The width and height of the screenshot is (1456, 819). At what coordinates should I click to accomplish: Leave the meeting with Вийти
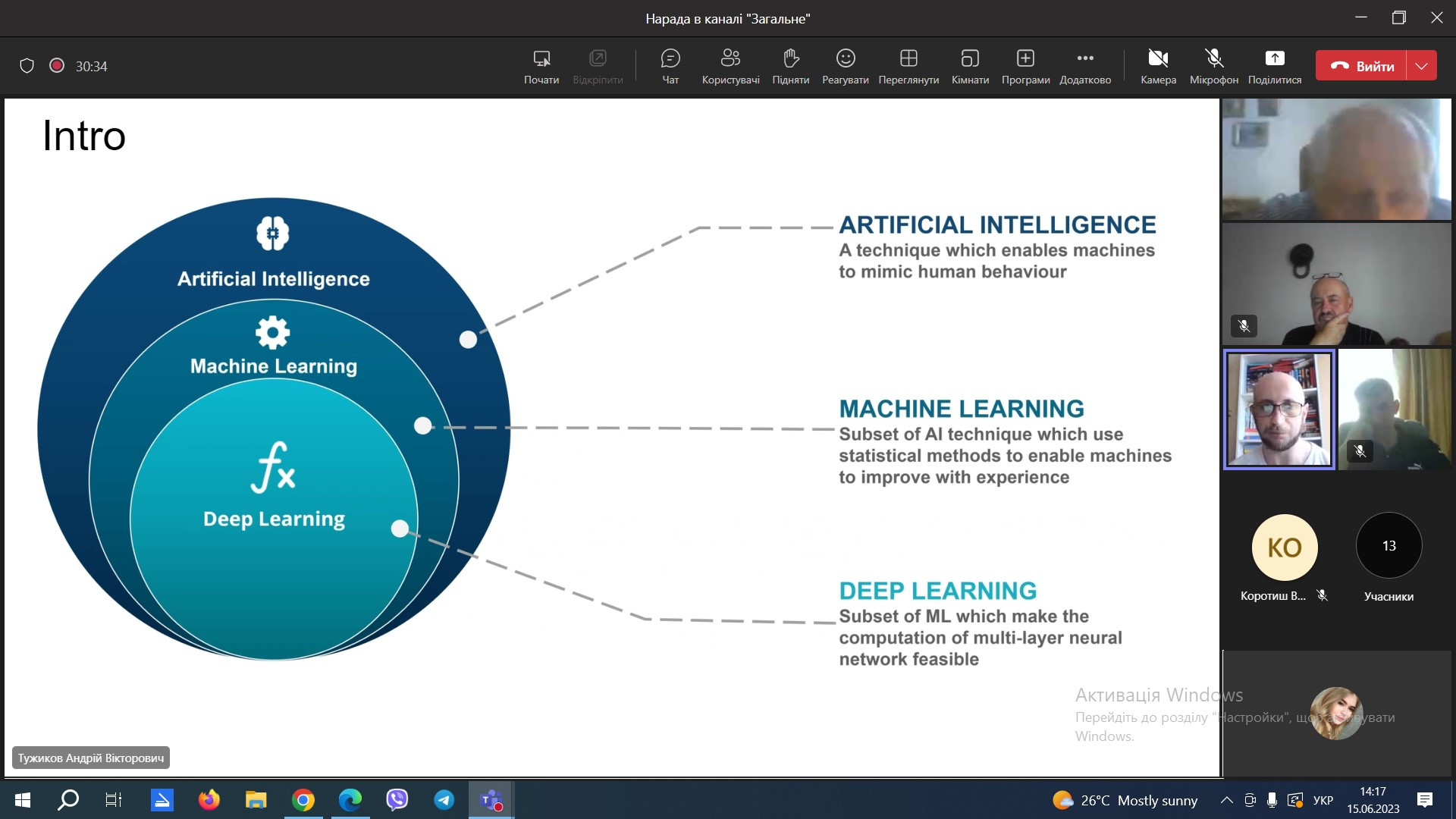point(1362,66)
